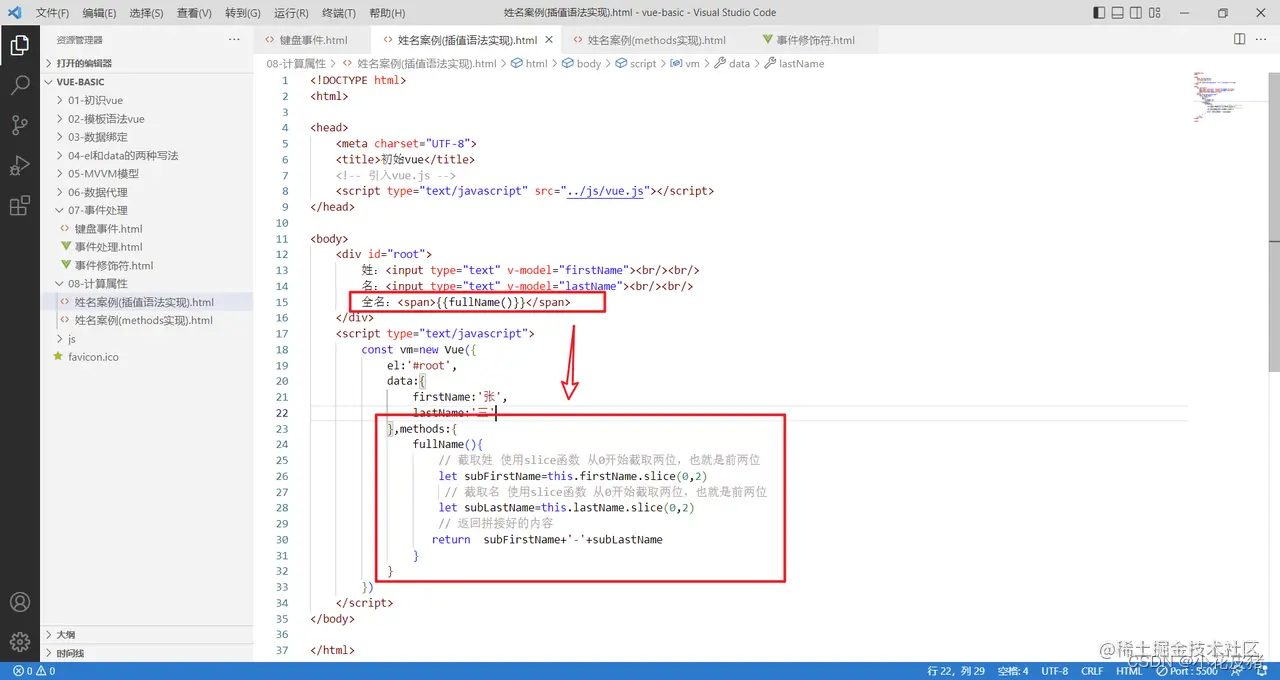The width and height of the screenshot is (1280, 680).
Task: Expand the 02-模板语法vue folder
Action: pyautogui.click(x=147, y=119)
